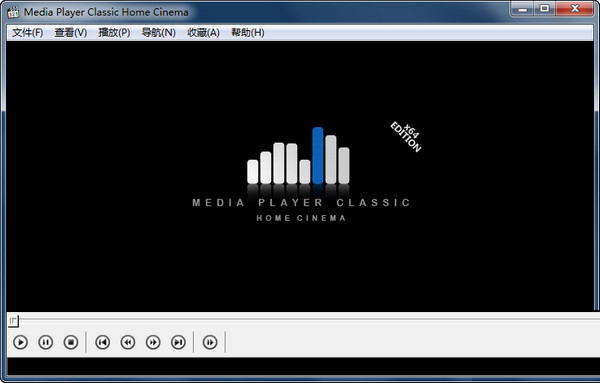This screenshot has width=600, height=383.
Task: Decrease playback speed with rewind icon
Action: tap(128, 342)
